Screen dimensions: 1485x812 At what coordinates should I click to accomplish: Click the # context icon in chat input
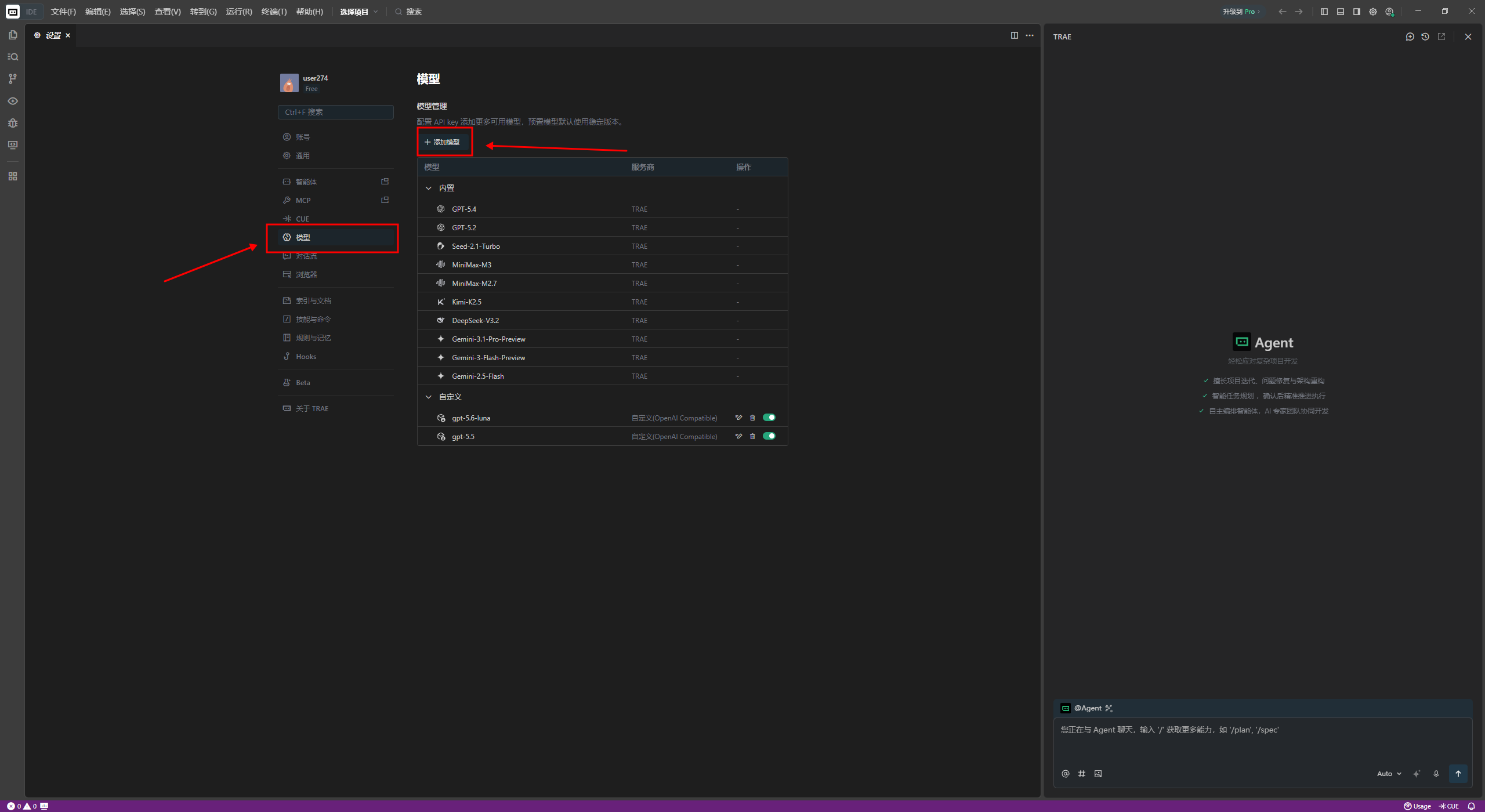pos(1082,774)
